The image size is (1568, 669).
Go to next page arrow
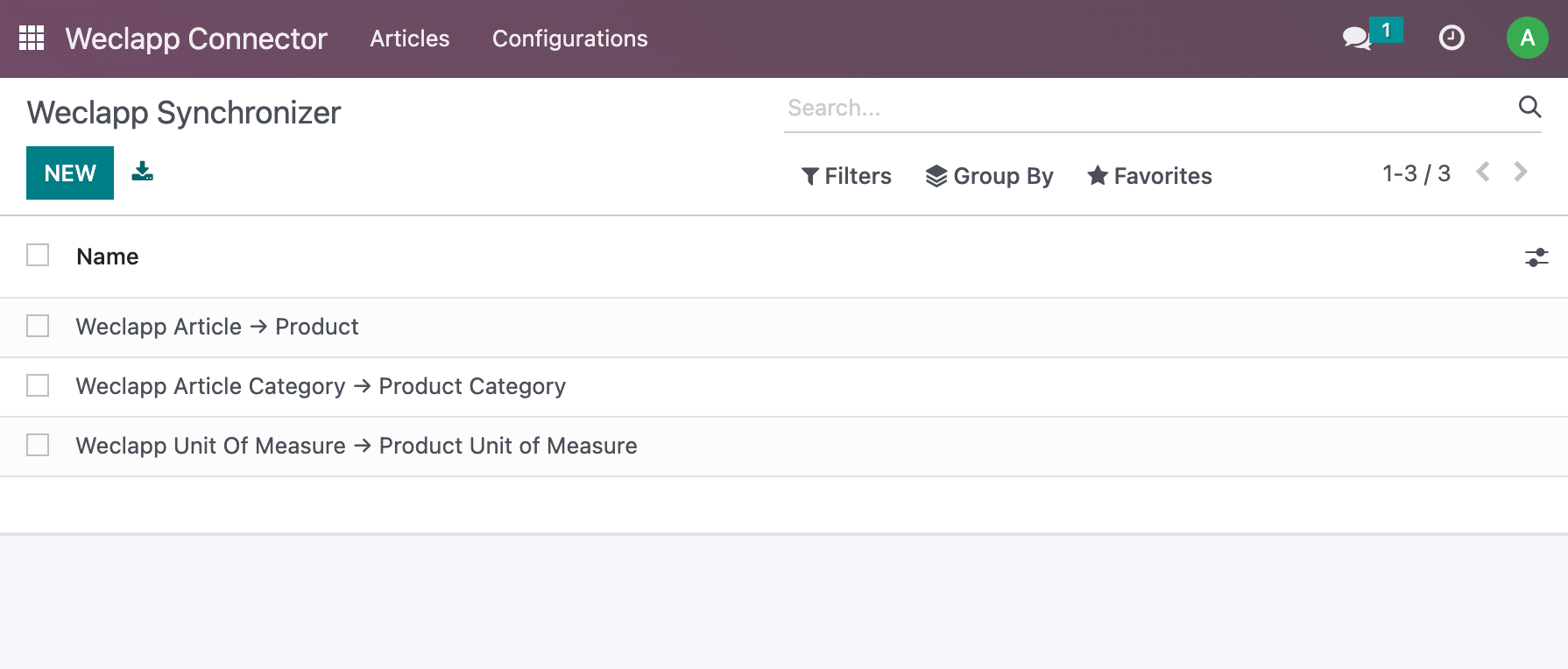pyautogui.click(x=1521, y=173)
